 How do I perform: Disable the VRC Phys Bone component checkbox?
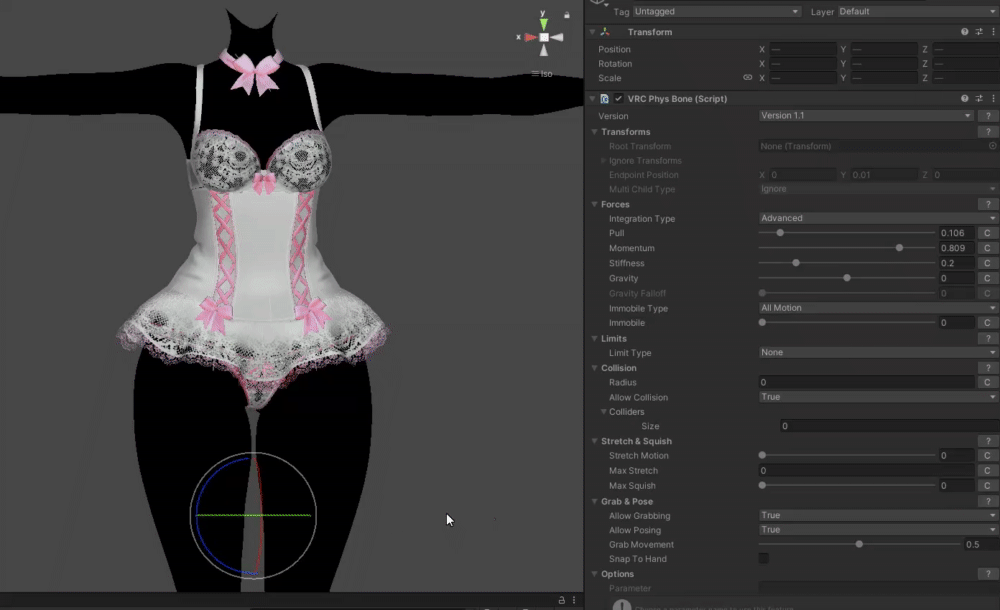619,99
